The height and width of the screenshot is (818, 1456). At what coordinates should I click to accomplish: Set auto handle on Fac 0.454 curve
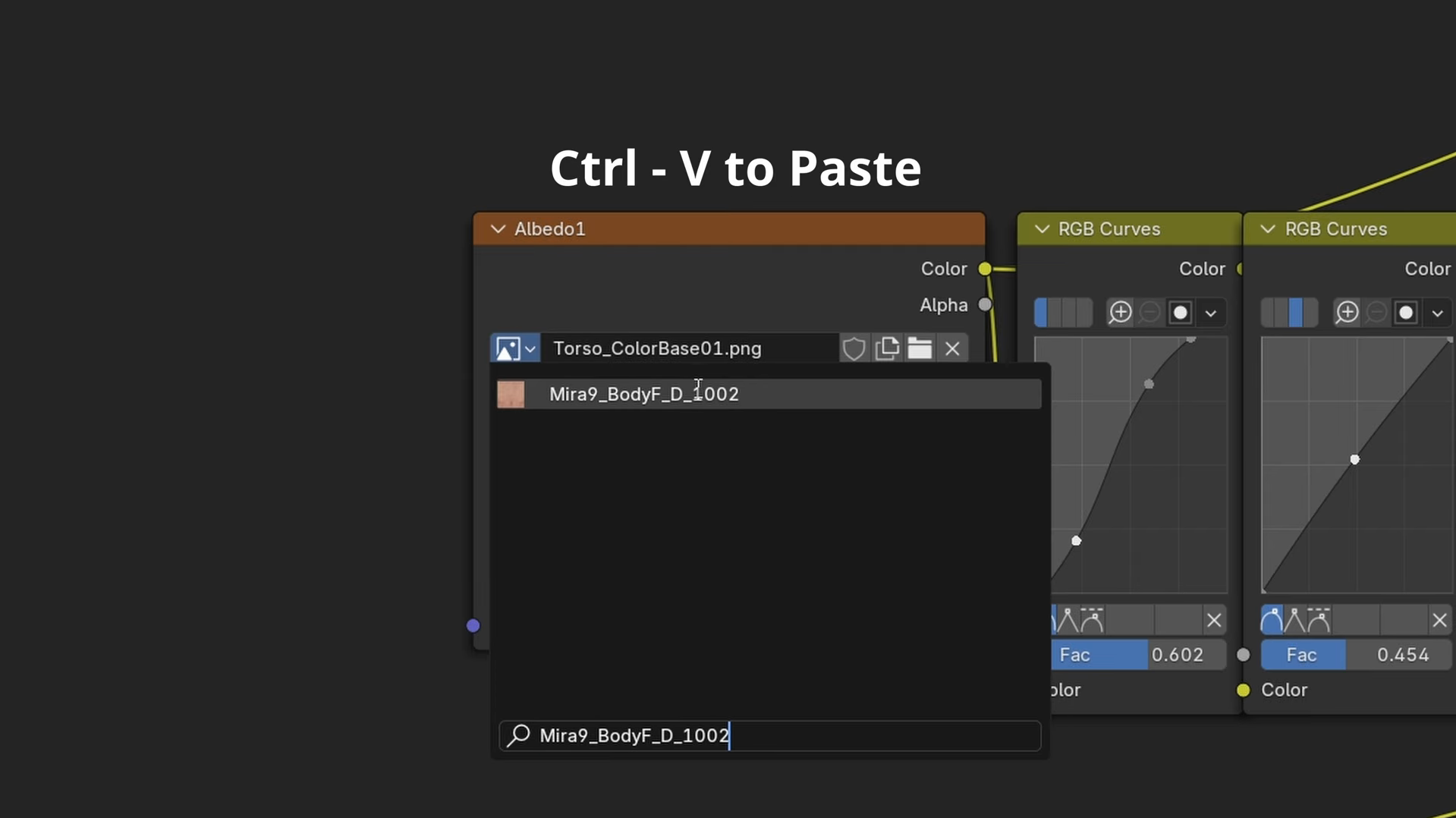[x=1272, y=620]
